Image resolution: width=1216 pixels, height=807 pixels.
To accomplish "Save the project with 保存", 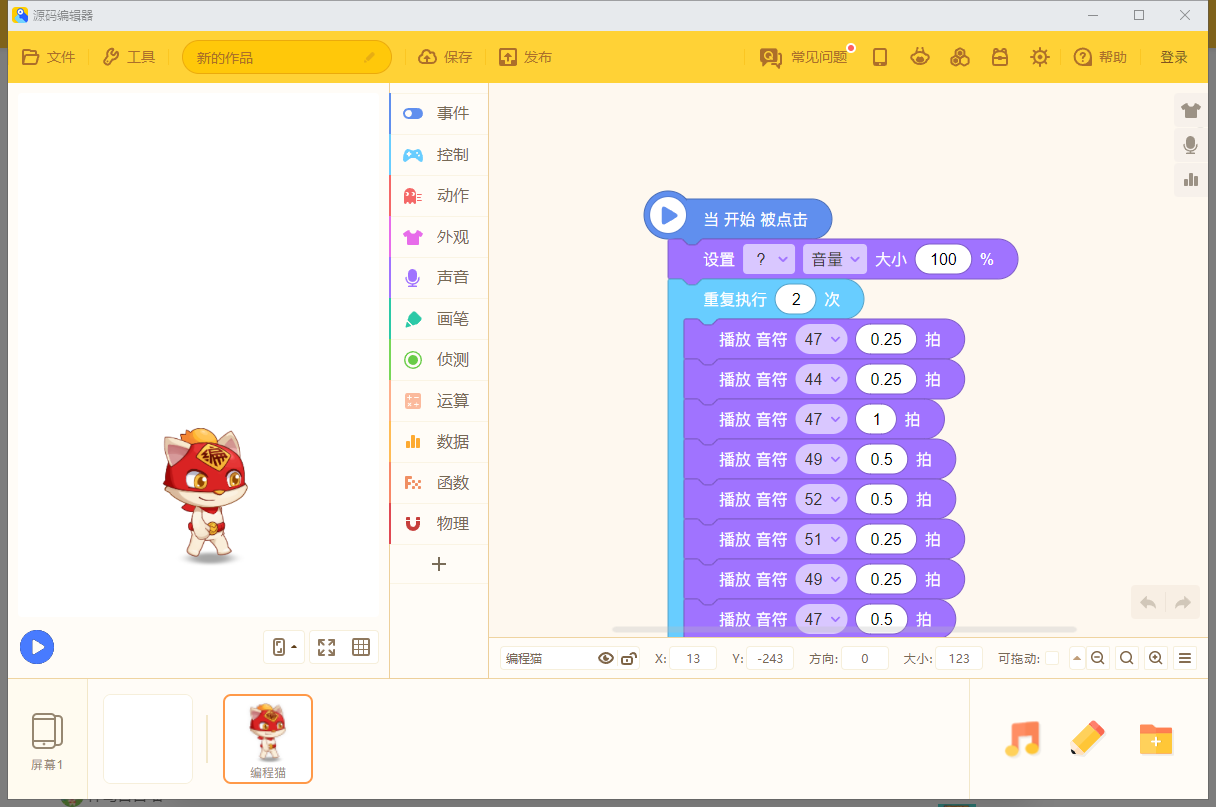I will coord(445,57).
